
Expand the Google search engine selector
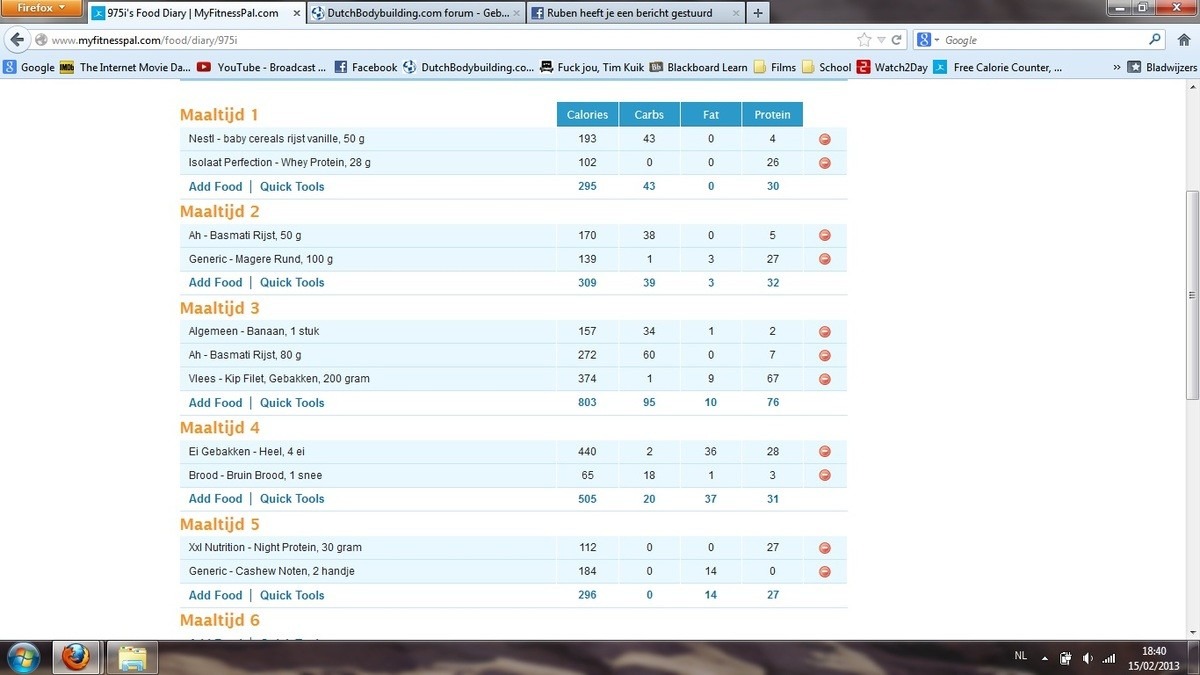click(927, 40)
